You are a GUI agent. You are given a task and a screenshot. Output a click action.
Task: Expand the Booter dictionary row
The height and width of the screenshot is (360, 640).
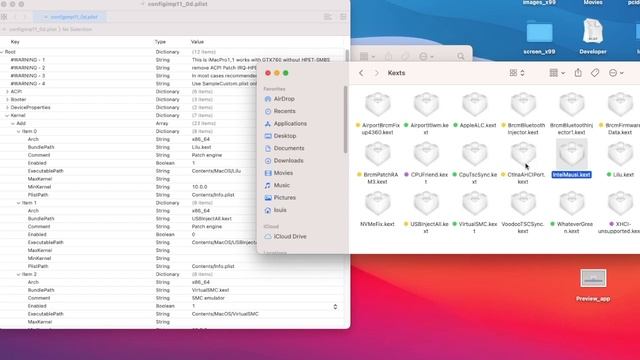(x=7, y=100)
